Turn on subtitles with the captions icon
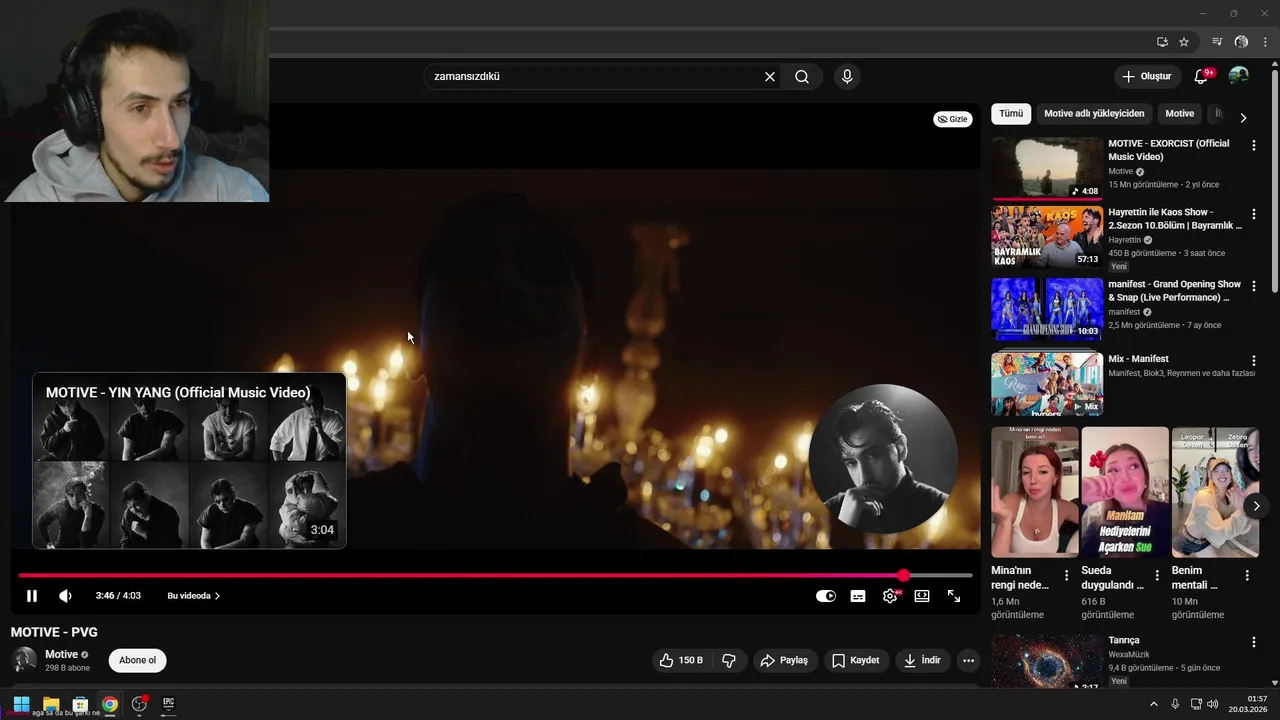Image resolution: width=1280 pixels, height=720 pixels. point(858,596)
